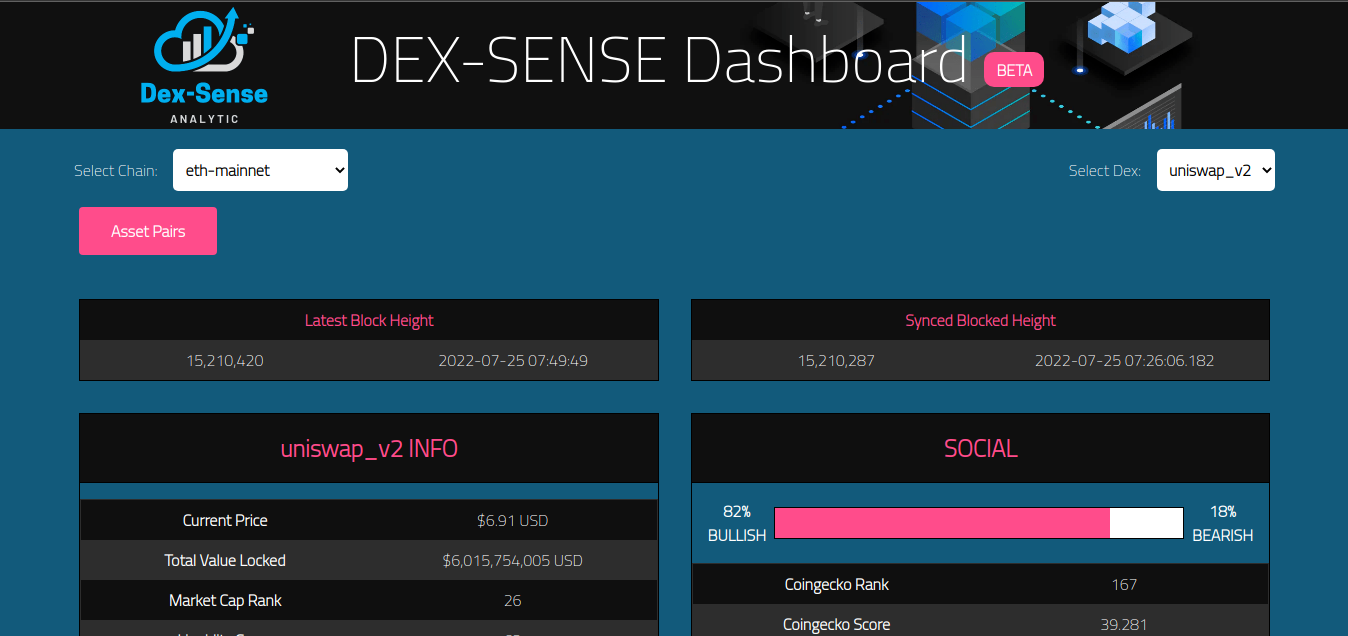This screenshot has width=1348, height=636.
Task: Select the Synced Blocked Height header
Action: pos(980,321)
